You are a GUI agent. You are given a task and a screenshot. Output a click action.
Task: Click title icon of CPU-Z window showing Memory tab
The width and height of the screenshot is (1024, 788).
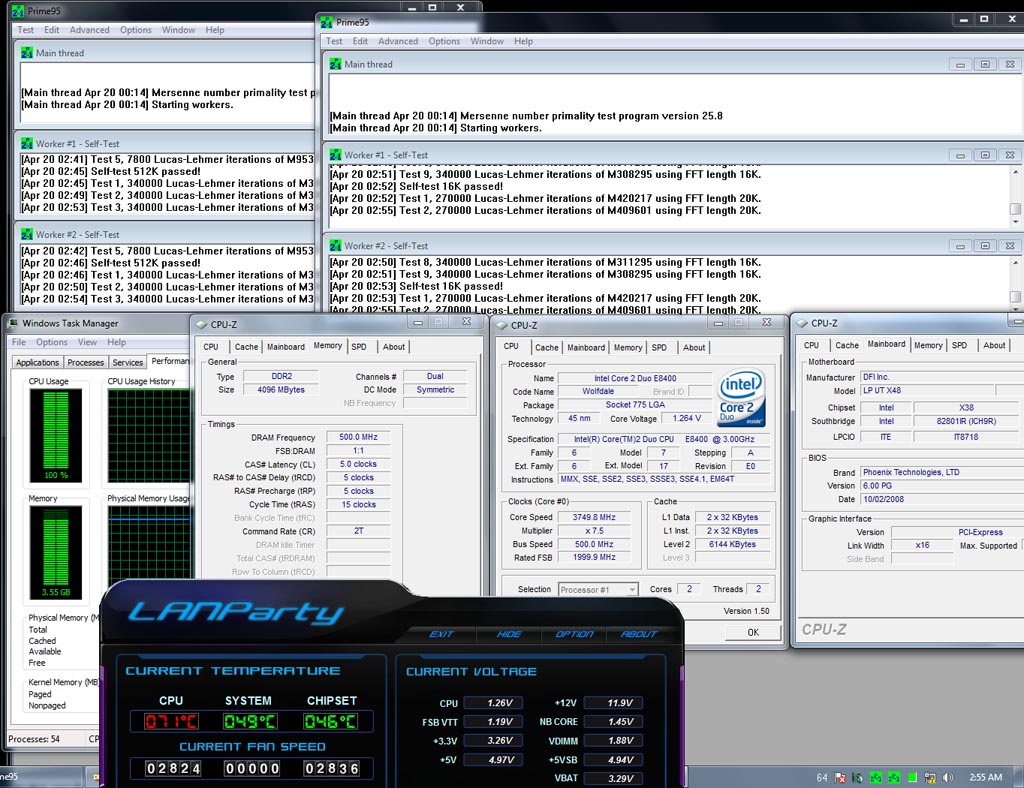201,324
